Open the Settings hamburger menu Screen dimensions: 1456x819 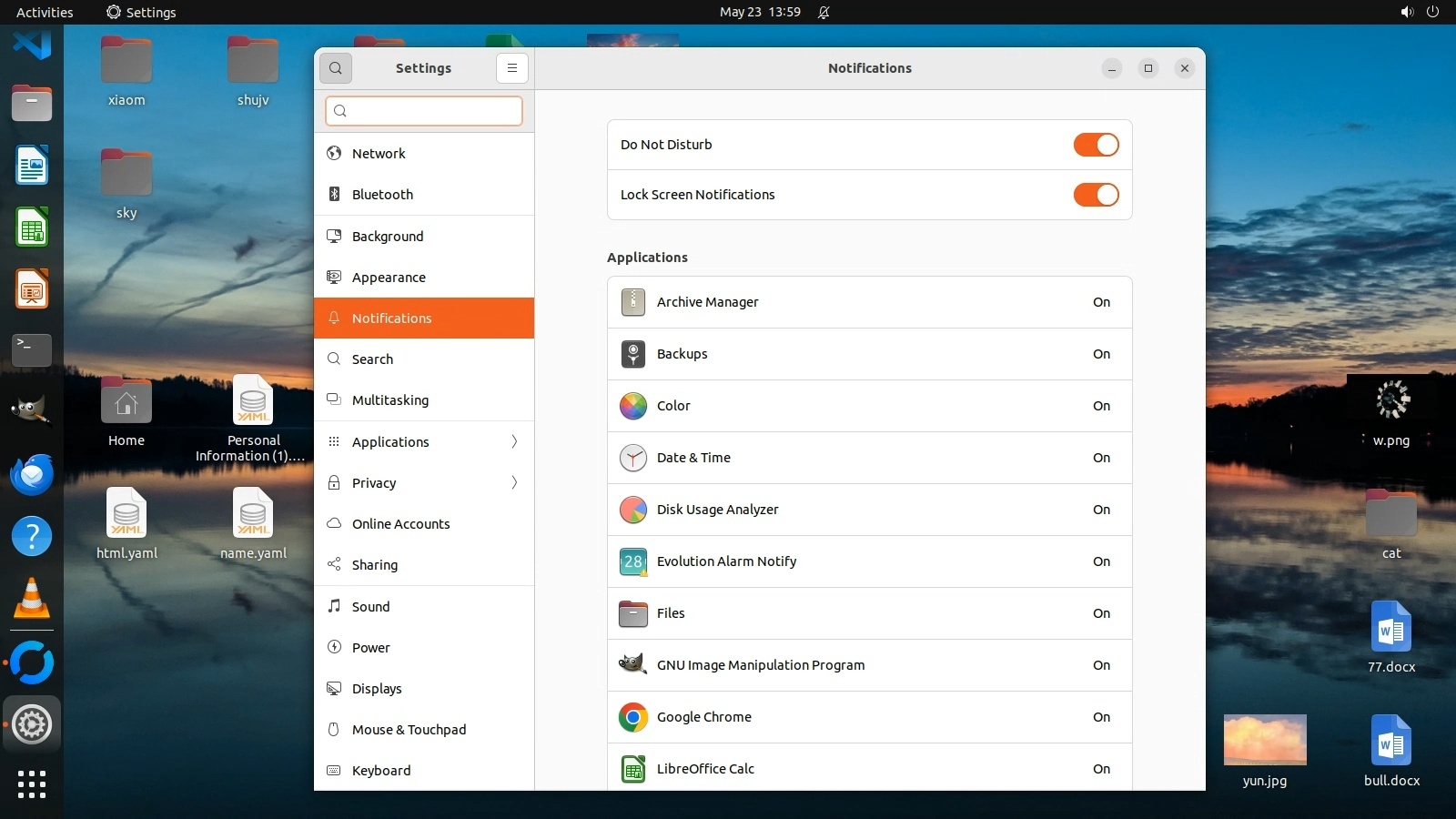click(x=512, y=68)
